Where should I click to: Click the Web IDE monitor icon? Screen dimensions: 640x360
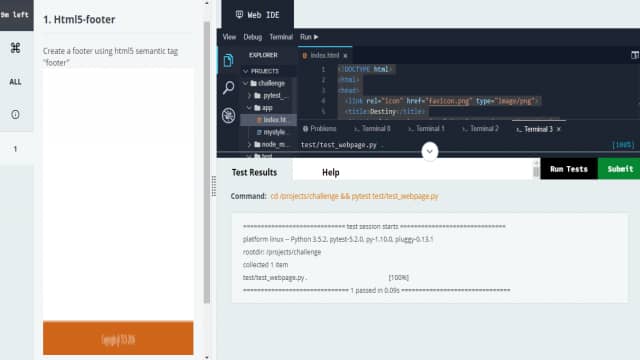[239, 15]
